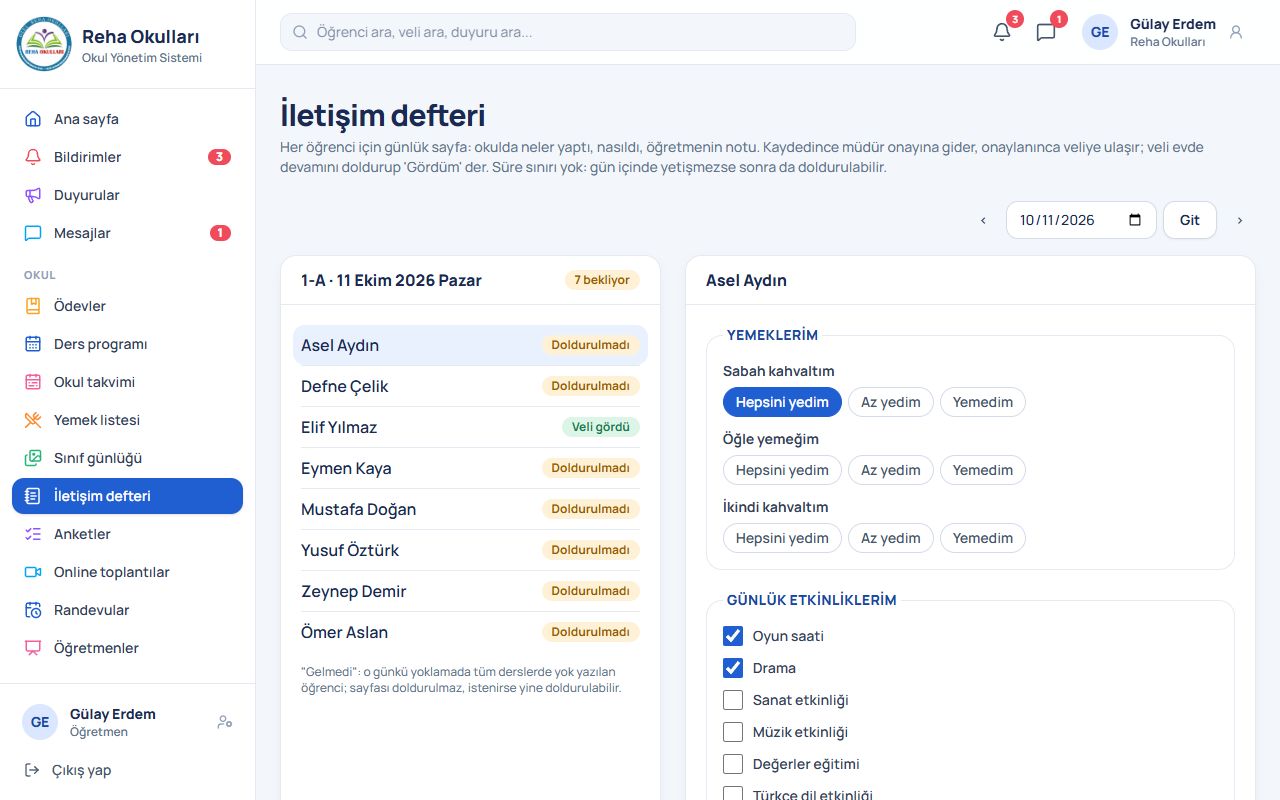Click the 7 bekliyor badge
This screenshot has width=1280, height=800.
coord(602,280)
